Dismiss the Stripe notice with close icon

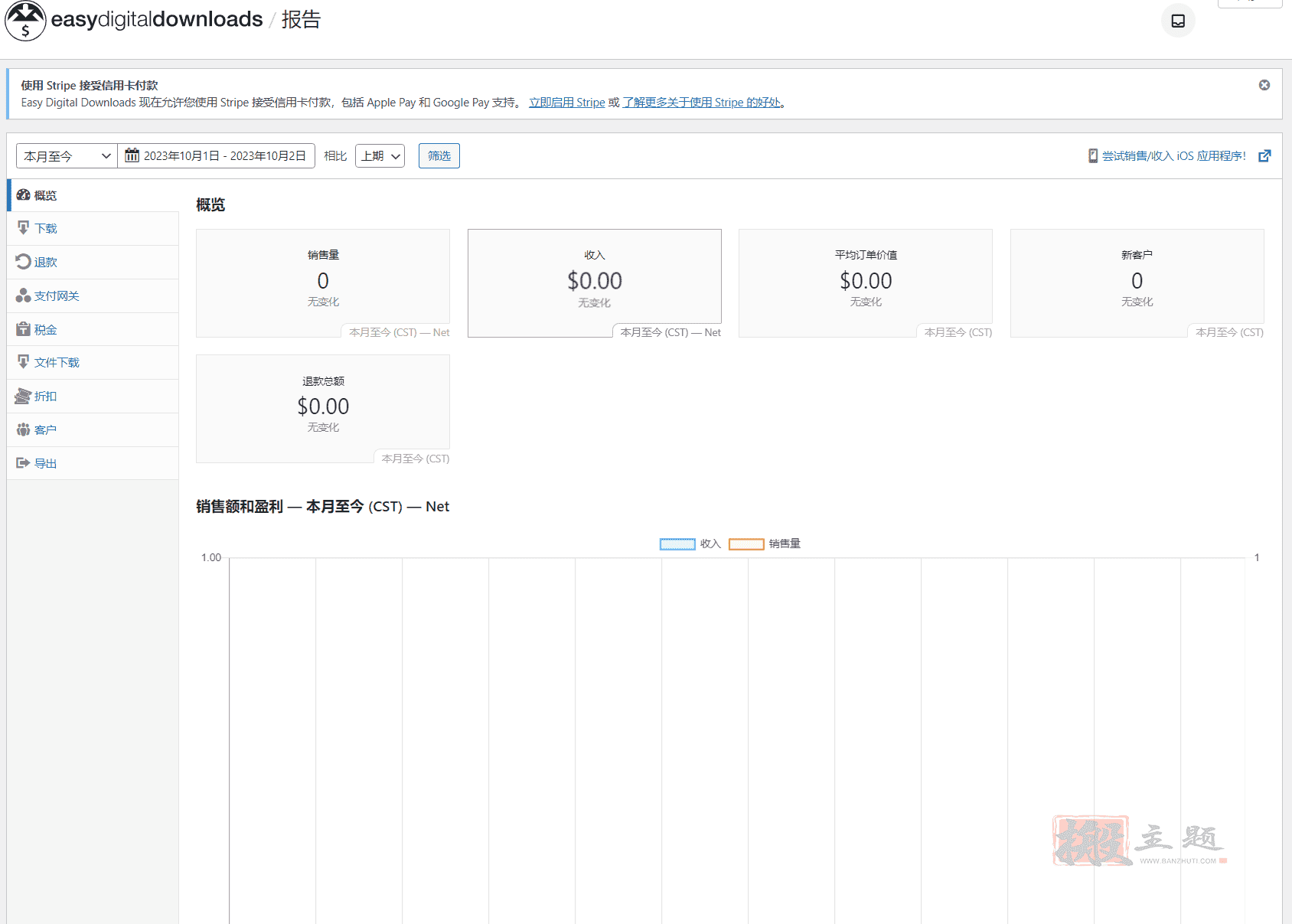pos(1264,85)
